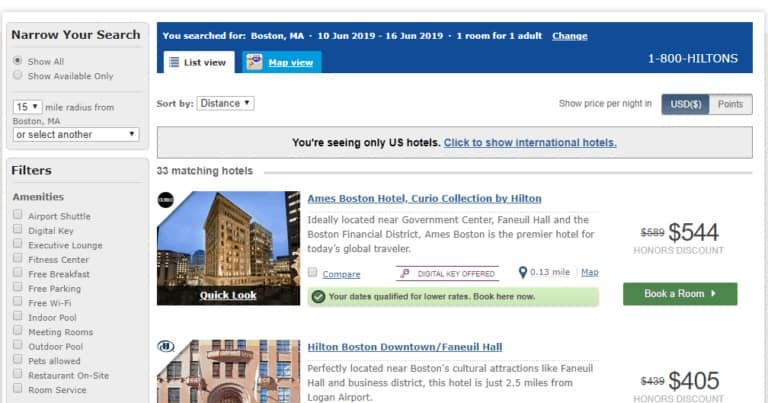The height and width of the screenshot is (403, 768).
Task: Open Ames Boston Hotel, Curio Collection link
Action: coord(424,198)
